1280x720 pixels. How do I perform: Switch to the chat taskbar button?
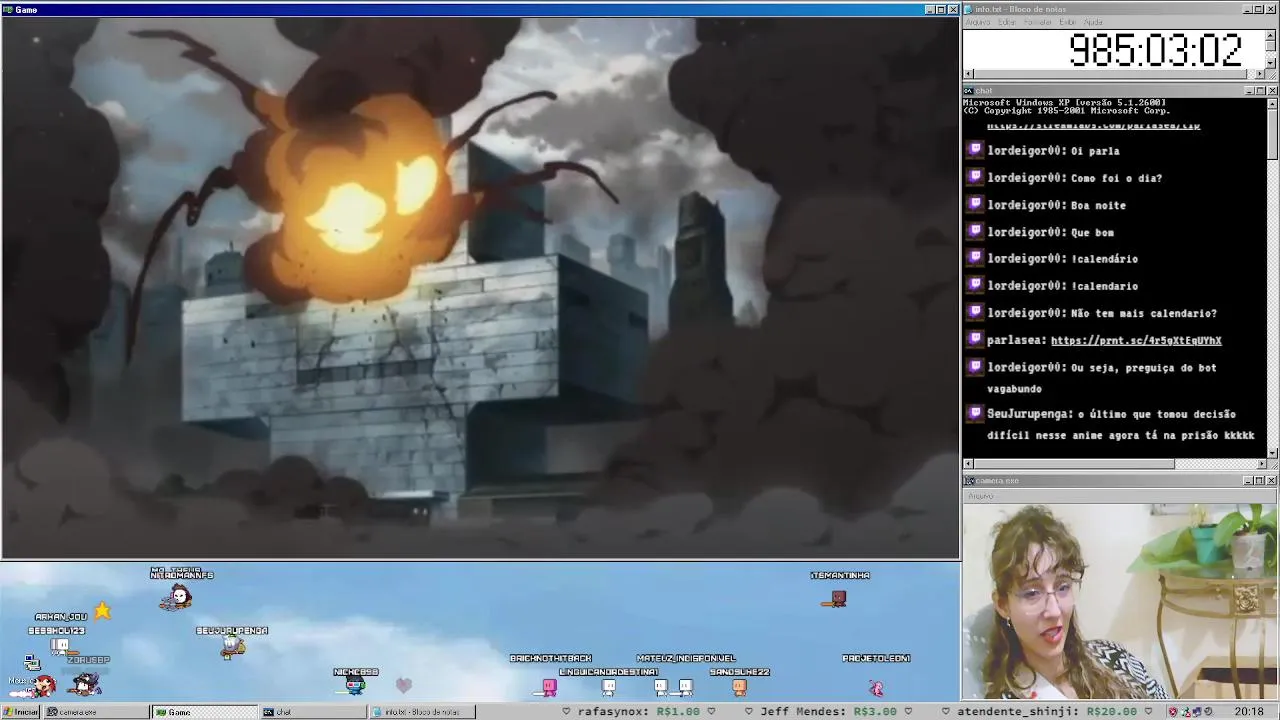pyautogui.click(x=313, y=712)
